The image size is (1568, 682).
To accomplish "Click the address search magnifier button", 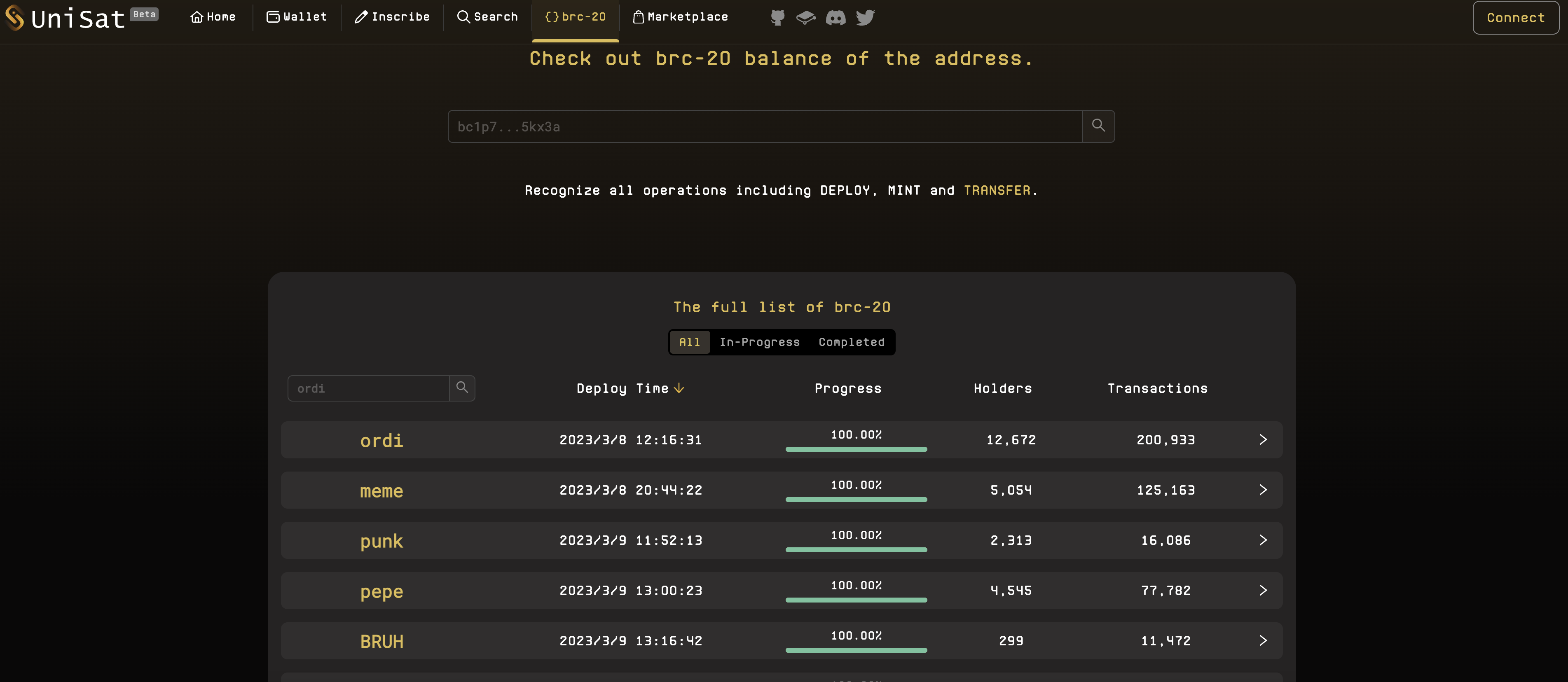I will point(1099,126).
